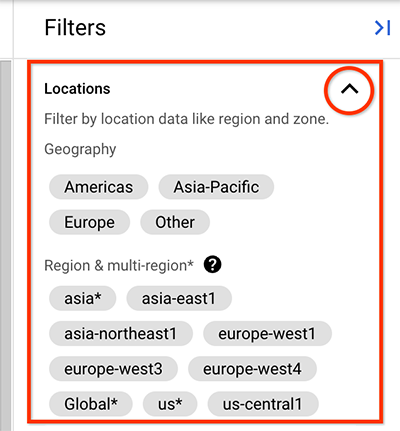Filter by asia* multi-region chip

tap(83, 298)
